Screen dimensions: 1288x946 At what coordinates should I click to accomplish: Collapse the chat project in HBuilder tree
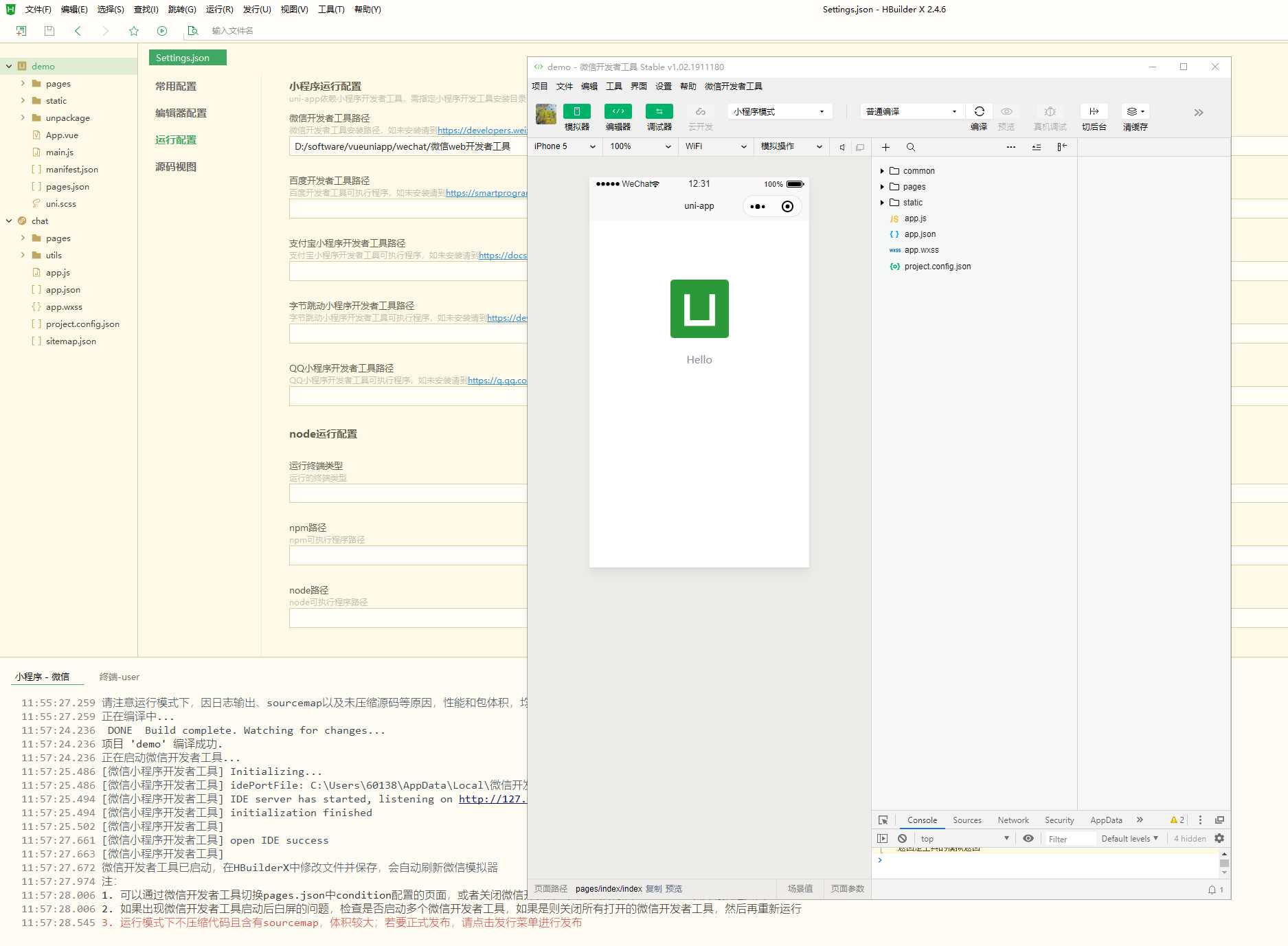[9, 221]
